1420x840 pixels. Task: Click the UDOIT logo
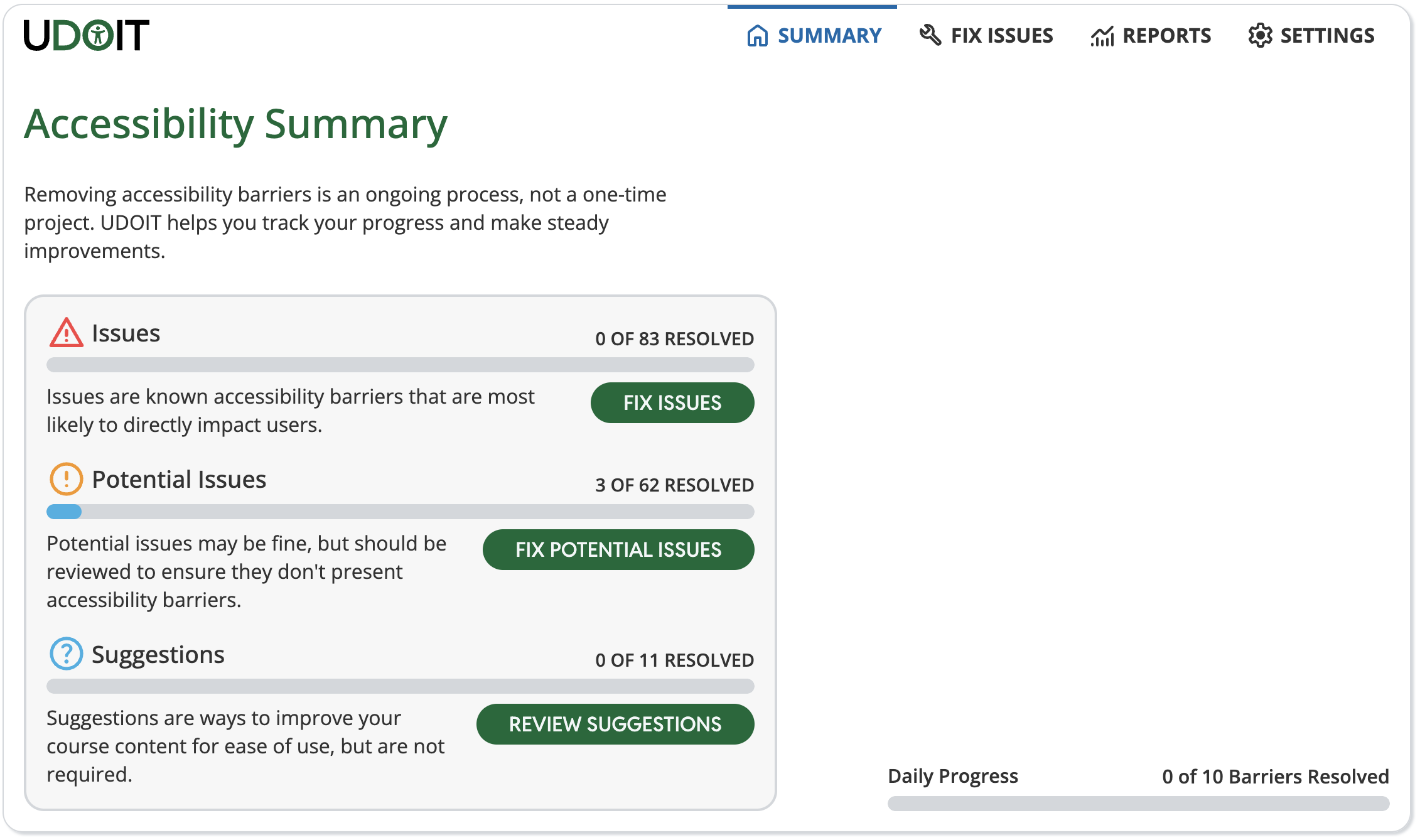coord(87,35)
